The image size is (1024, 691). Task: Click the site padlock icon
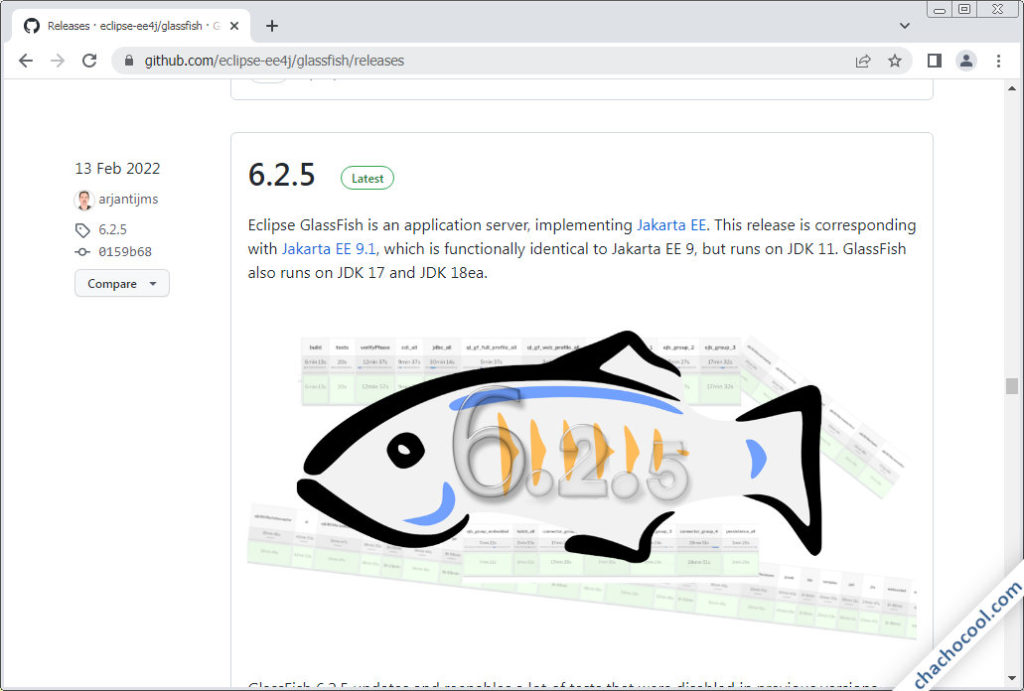pyautogui.click(x=129, y=61)
